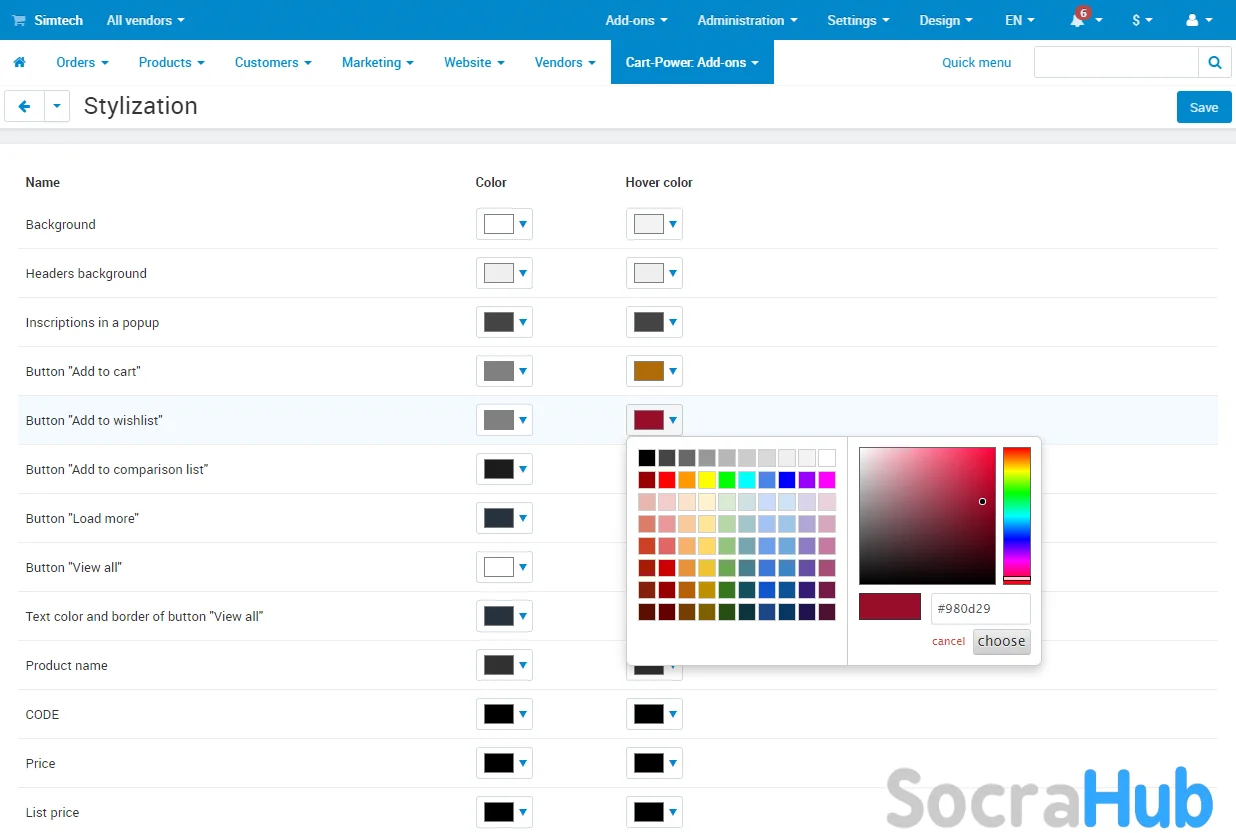Open the EN language dropdown
Image resolution: width=1236 pixels, height=833 pixels.
point(1019,20)
